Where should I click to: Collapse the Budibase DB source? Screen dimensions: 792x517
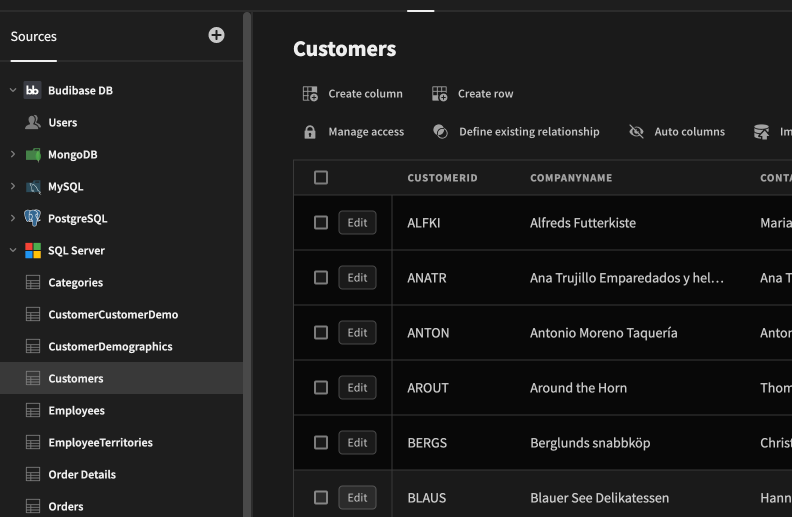point(13,91)
